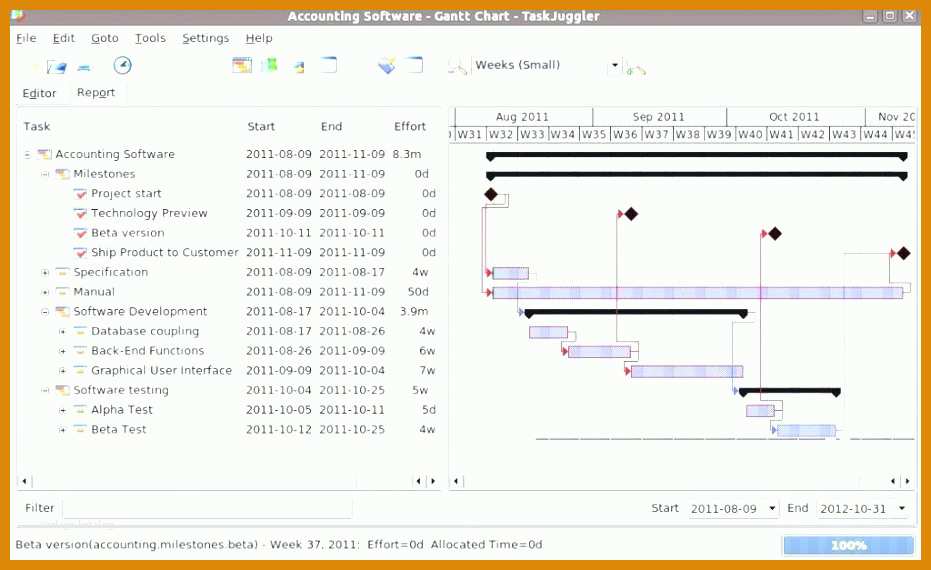Expand the Alpha Test node
Viewport: 931px width, 570px height.
(x=62, y=410)
